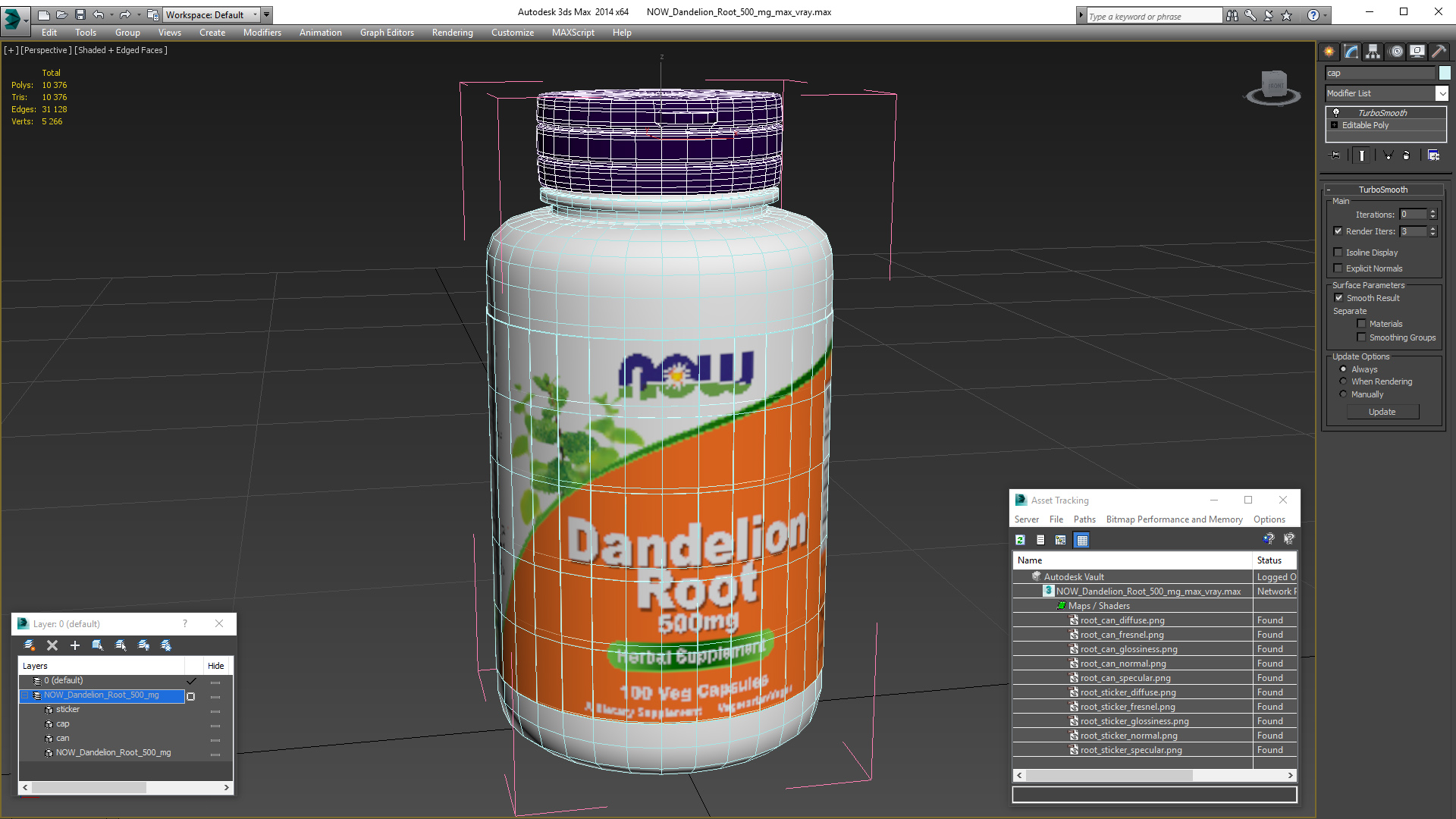The width and height of the screenshot is (1456, 819).
Task: Click the Status column header in Asset Tracking
Action: coord(1274,560)
